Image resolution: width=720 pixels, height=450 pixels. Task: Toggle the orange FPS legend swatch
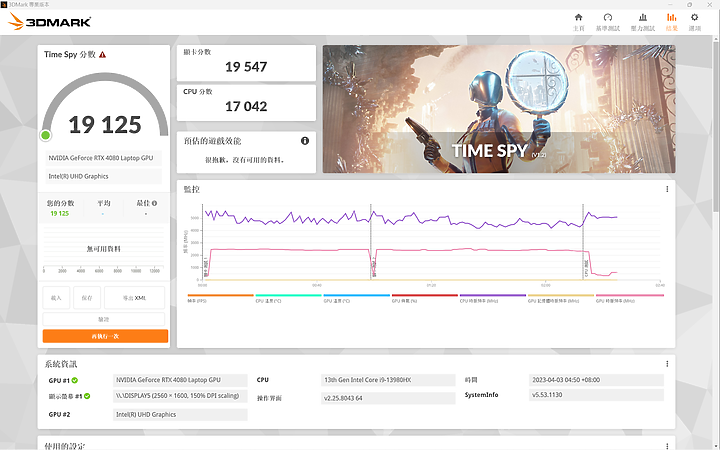click(220, 295)
